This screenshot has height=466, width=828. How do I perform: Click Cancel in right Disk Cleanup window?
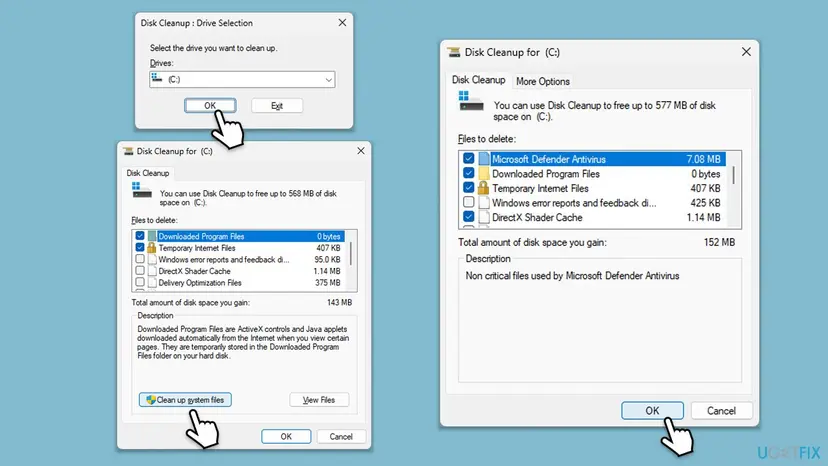coord(721,411)
